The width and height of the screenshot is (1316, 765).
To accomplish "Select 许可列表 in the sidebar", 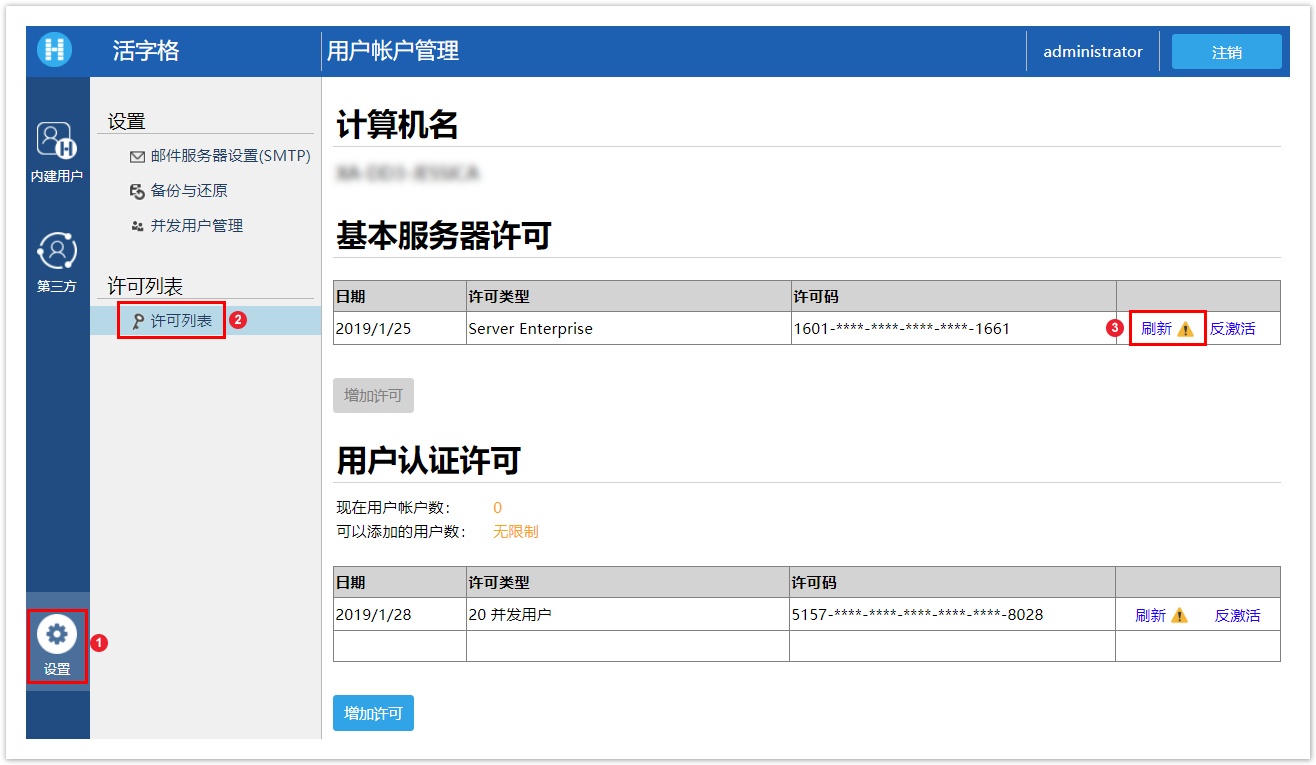I will pos(181,321).
